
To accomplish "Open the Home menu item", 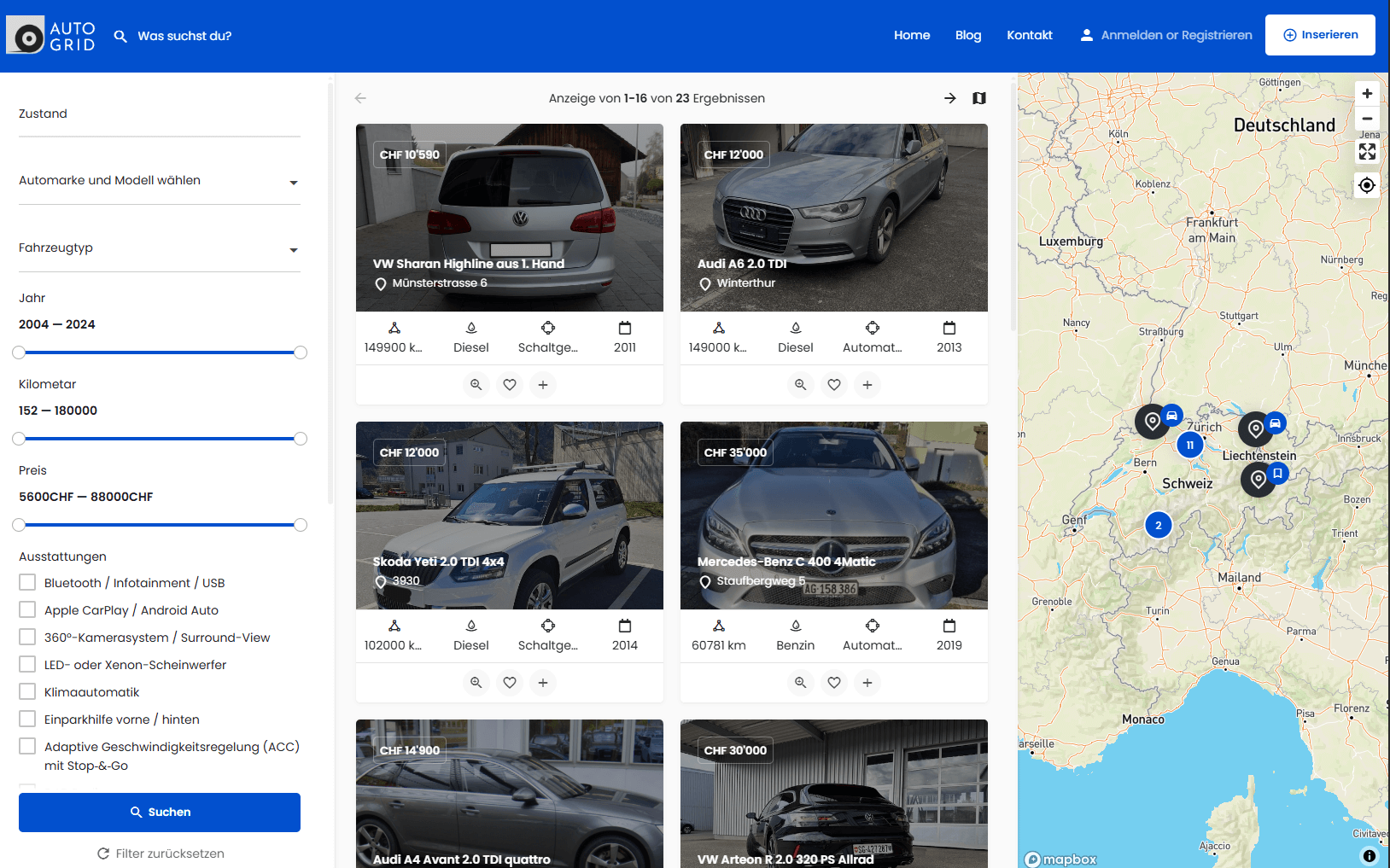I will click(x=912, y=35).
